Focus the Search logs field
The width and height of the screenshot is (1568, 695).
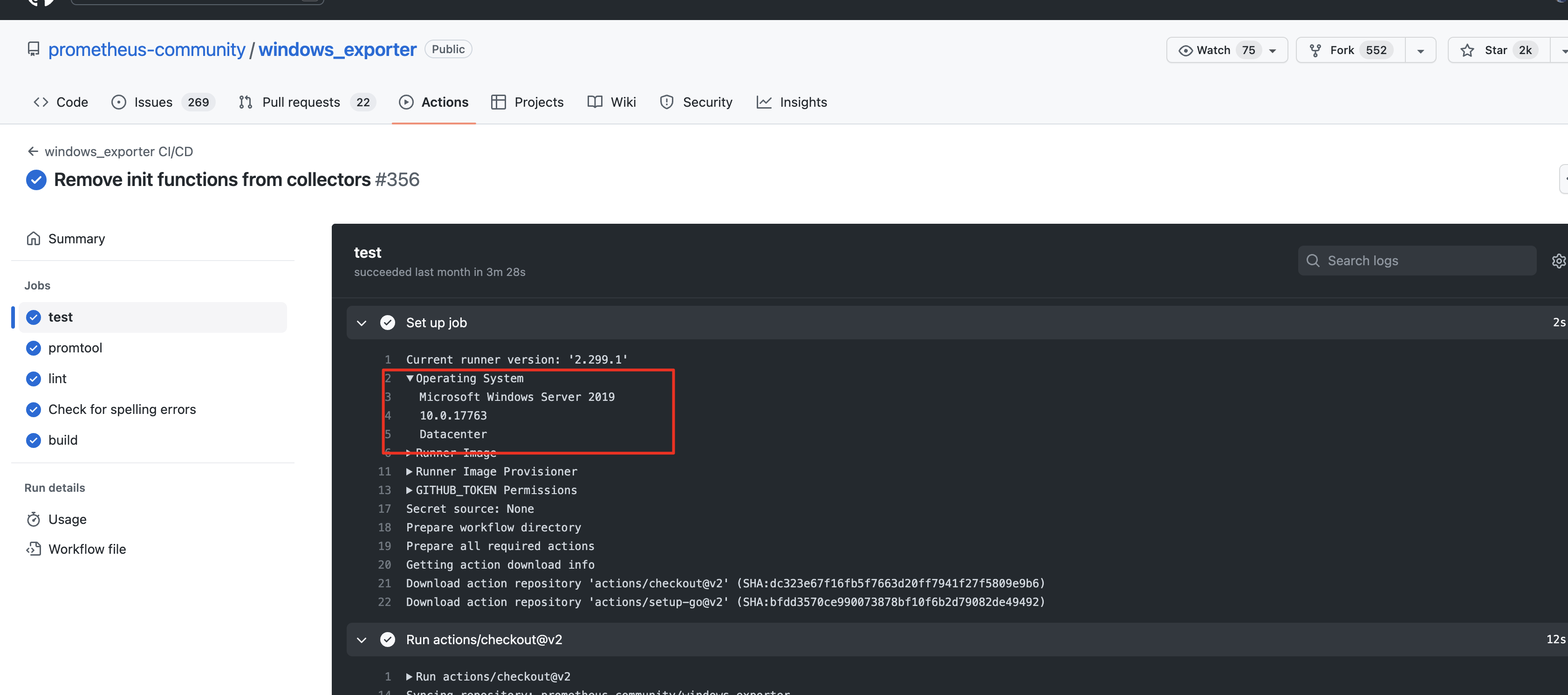(x=1417, y=261)
